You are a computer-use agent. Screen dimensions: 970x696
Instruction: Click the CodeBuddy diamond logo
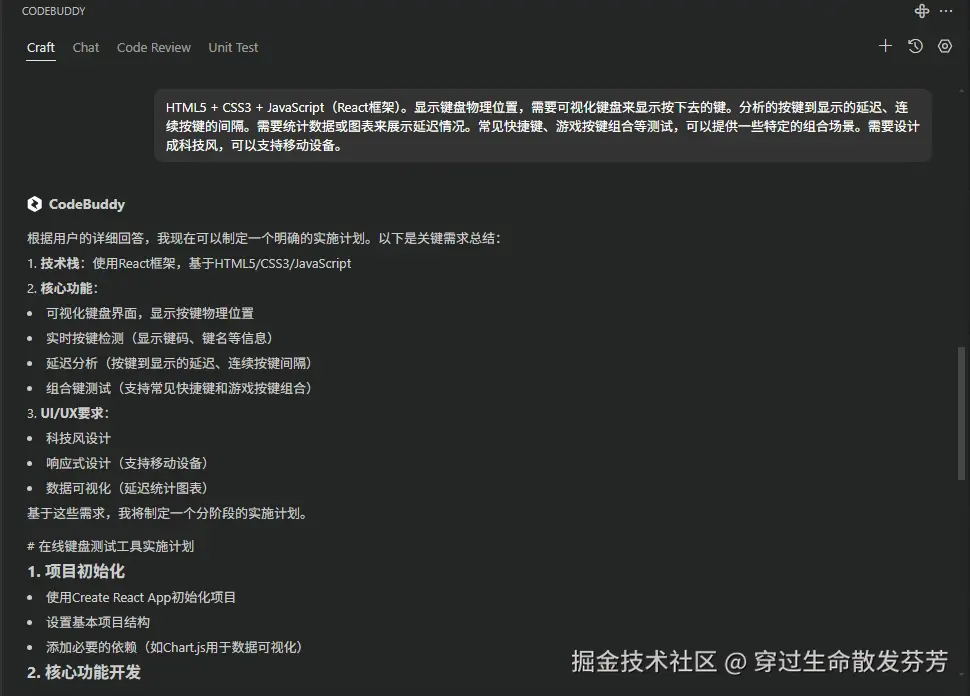click(x=33, y=204)
